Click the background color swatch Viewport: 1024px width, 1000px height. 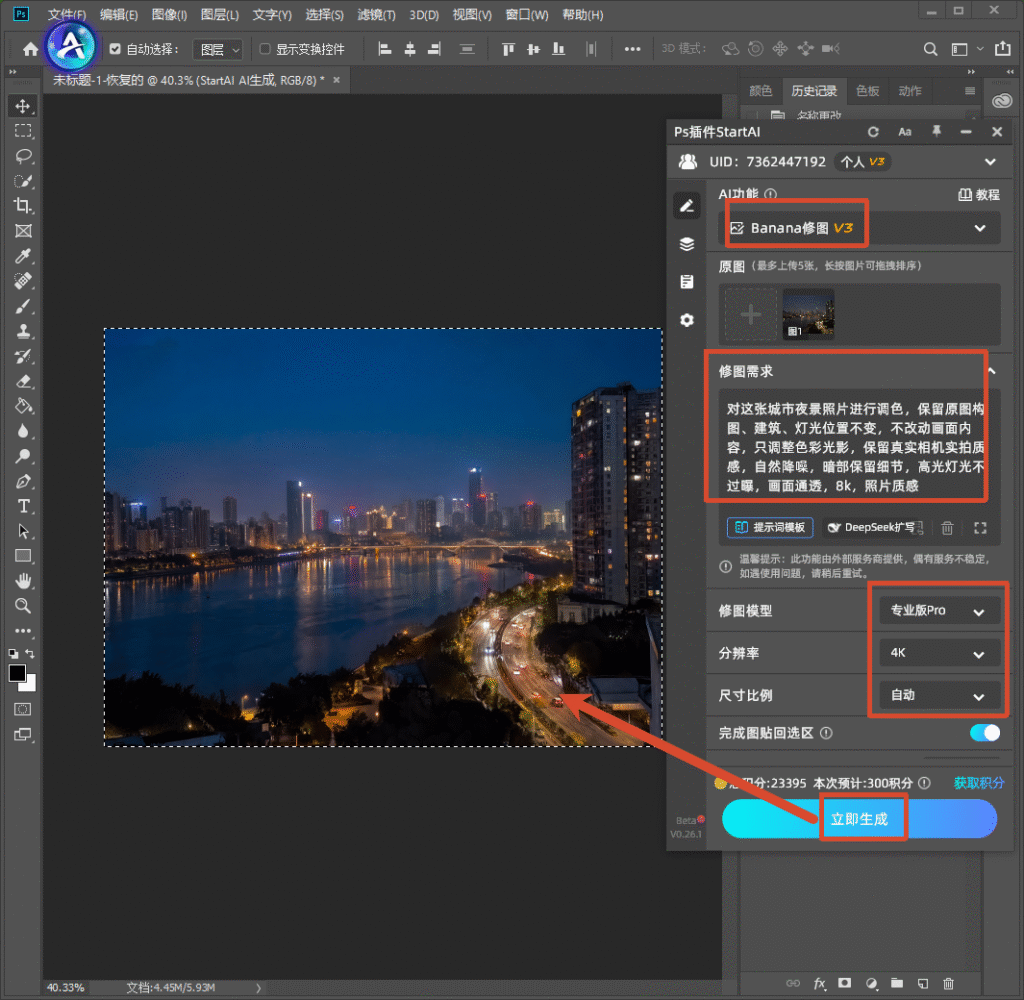click(x=31, y=685)
